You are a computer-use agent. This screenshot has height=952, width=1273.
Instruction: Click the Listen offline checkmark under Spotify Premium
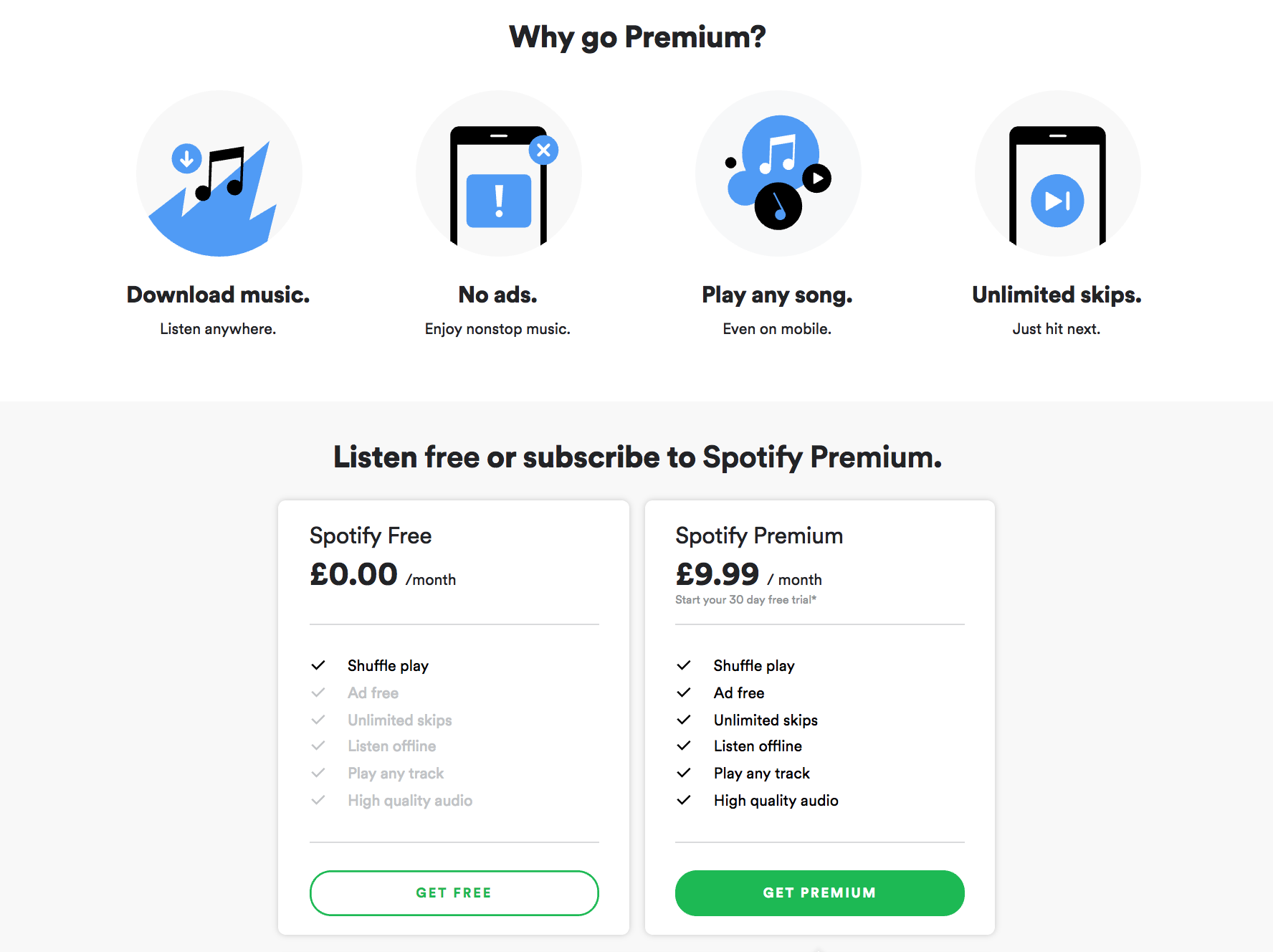[x=685, y=746]
